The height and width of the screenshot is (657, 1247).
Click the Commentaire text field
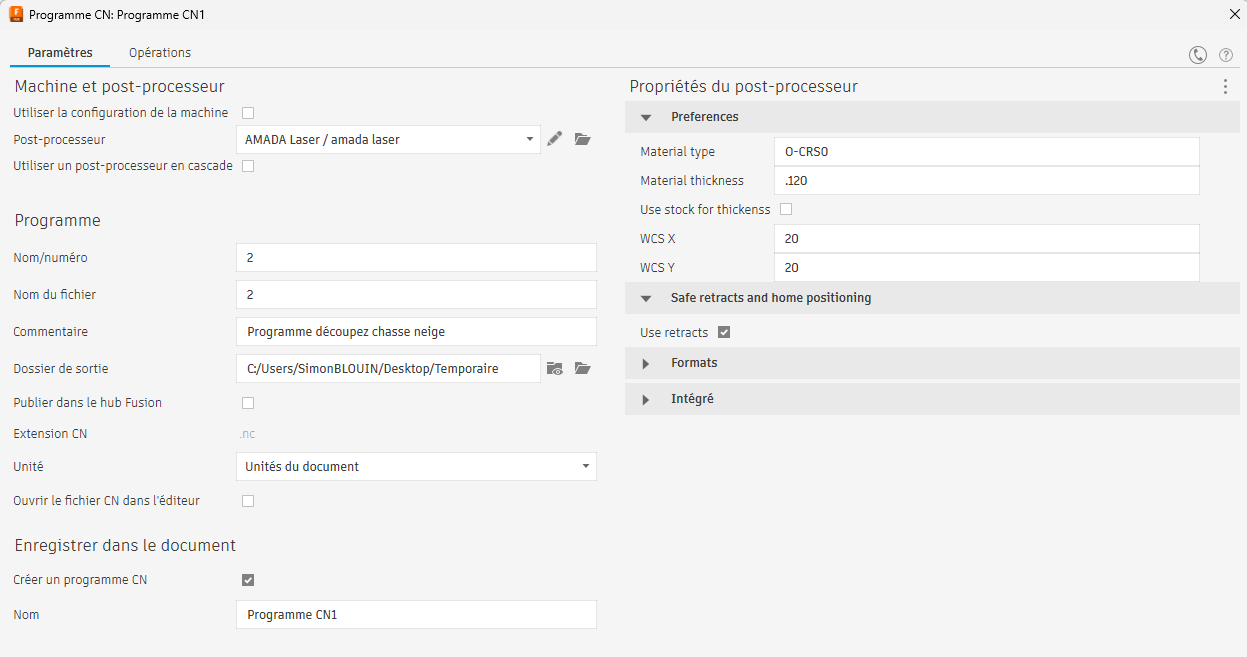416,332
